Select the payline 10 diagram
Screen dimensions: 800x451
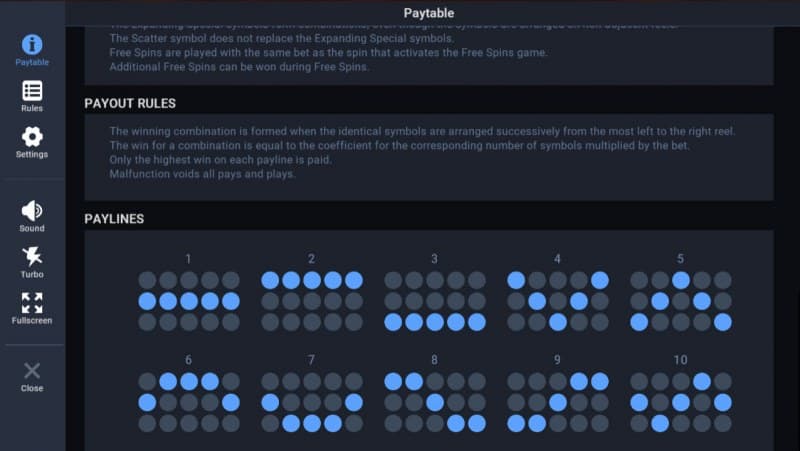(681, 402)
